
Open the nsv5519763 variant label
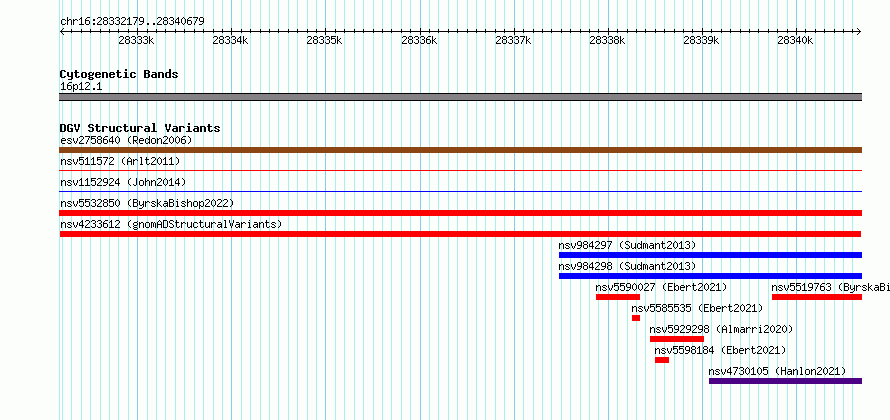[x=830, y=287]
